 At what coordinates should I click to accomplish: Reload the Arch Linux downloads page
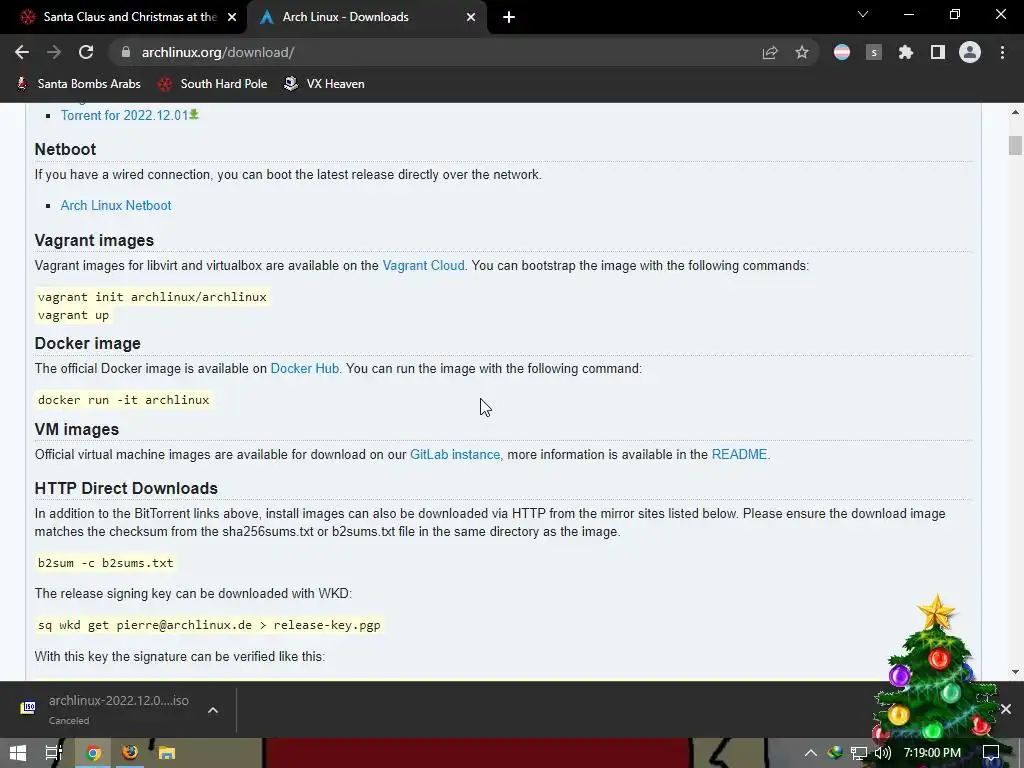click(86, 52)
